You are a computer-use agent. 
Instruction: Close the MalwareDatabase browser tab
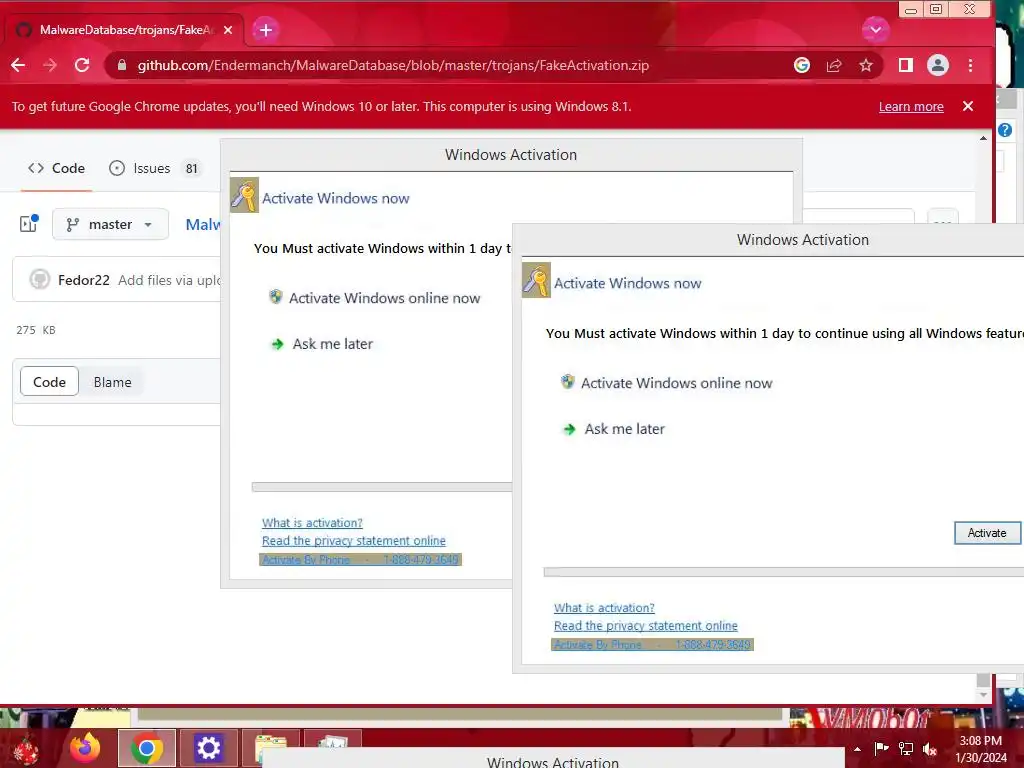coord(228,30)
